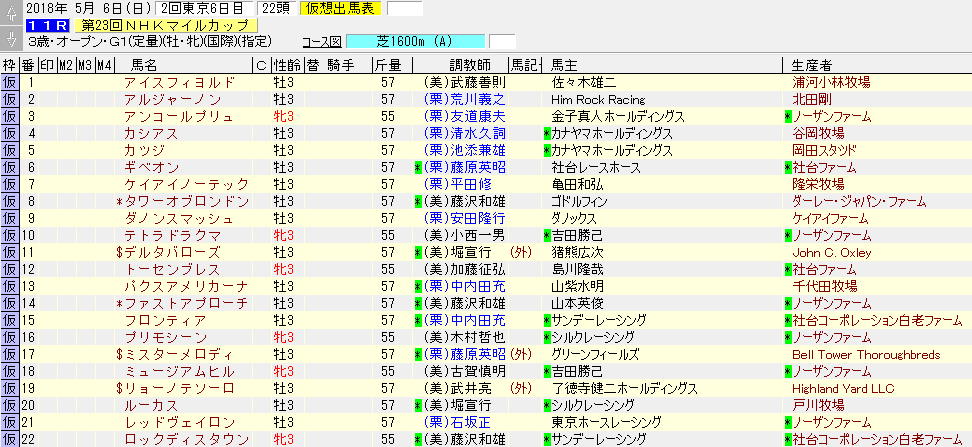The image size is (972, 447).
Task: Select horse ギベオン
Action: (x=151, y=167)
